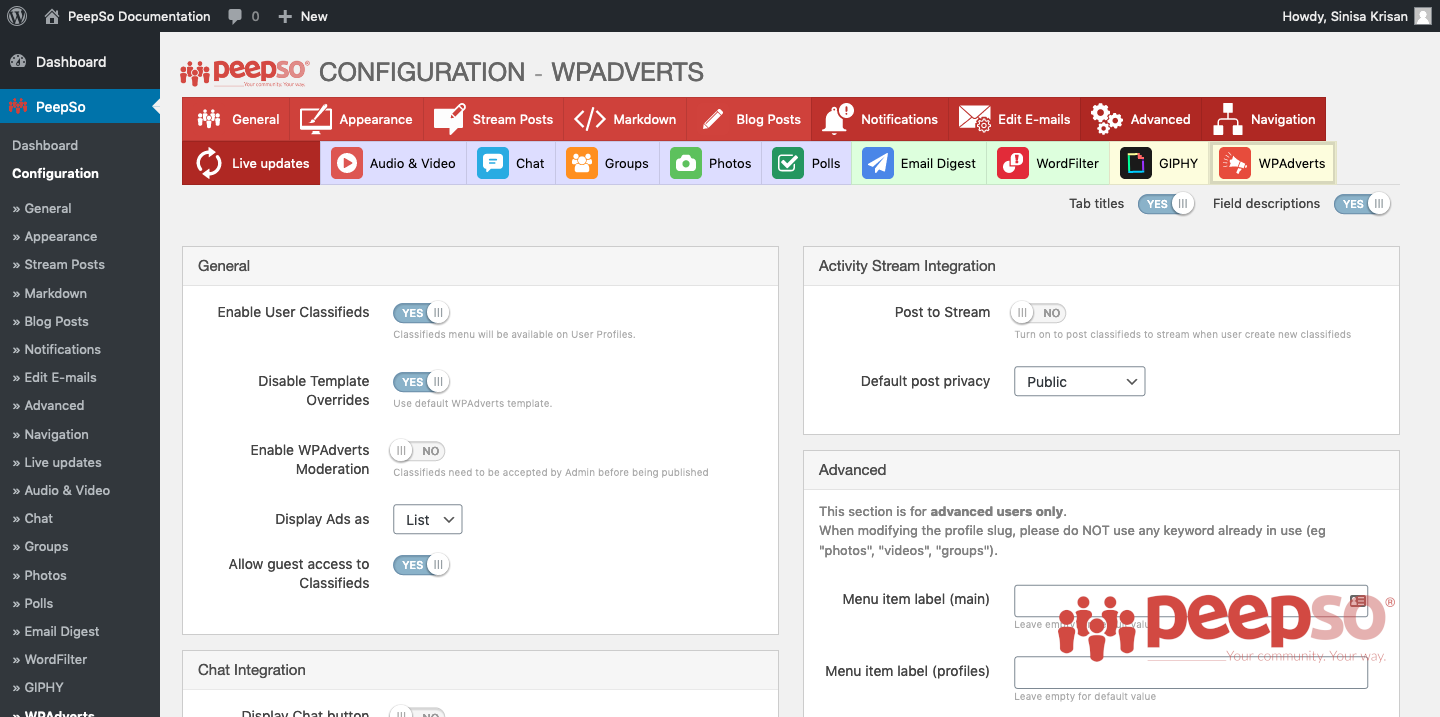
Task: Click the Blog Posts pencil icon
Action: point(713,119)
